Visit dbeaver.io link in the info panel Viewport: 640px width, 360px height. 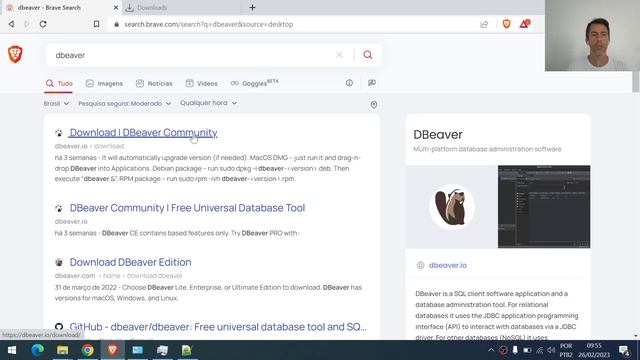[447, 265]
